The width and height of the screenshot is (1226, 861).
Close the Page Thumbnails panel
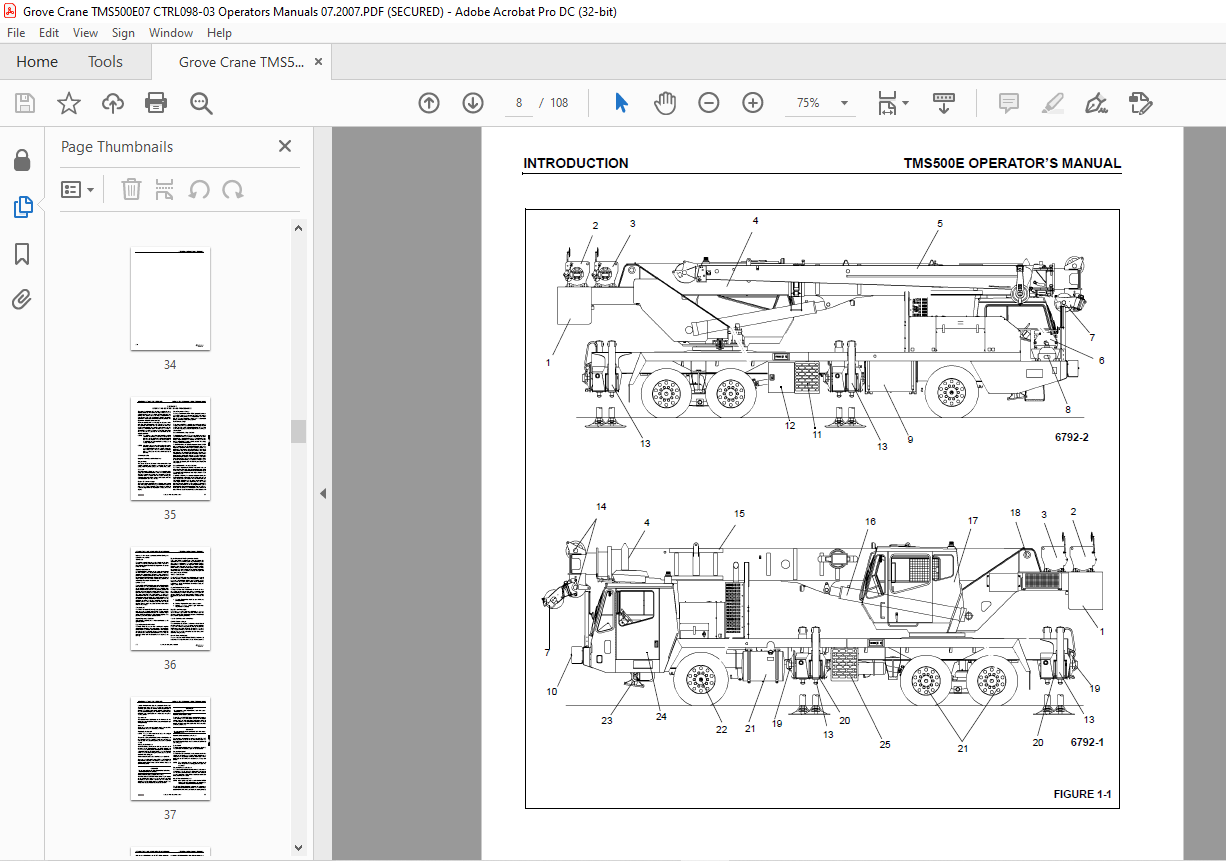tap(285, 146)
